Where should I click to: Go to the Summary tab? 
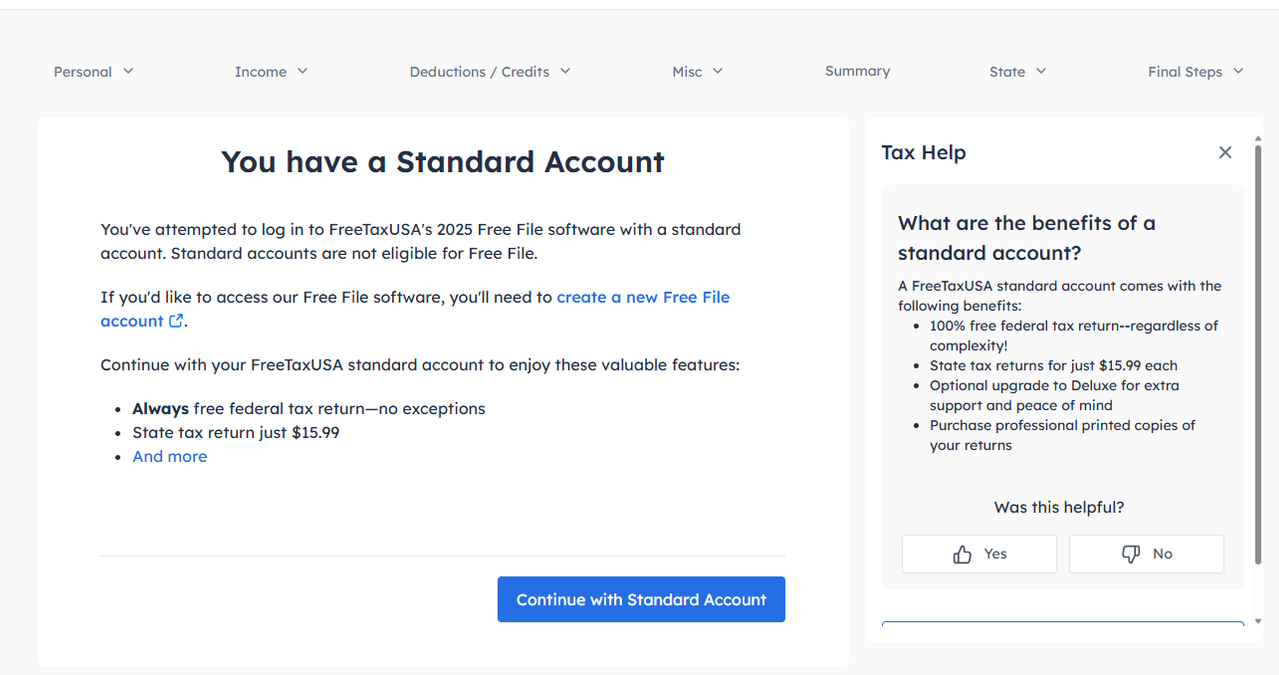pyautogui.click(x=857, y=71)
